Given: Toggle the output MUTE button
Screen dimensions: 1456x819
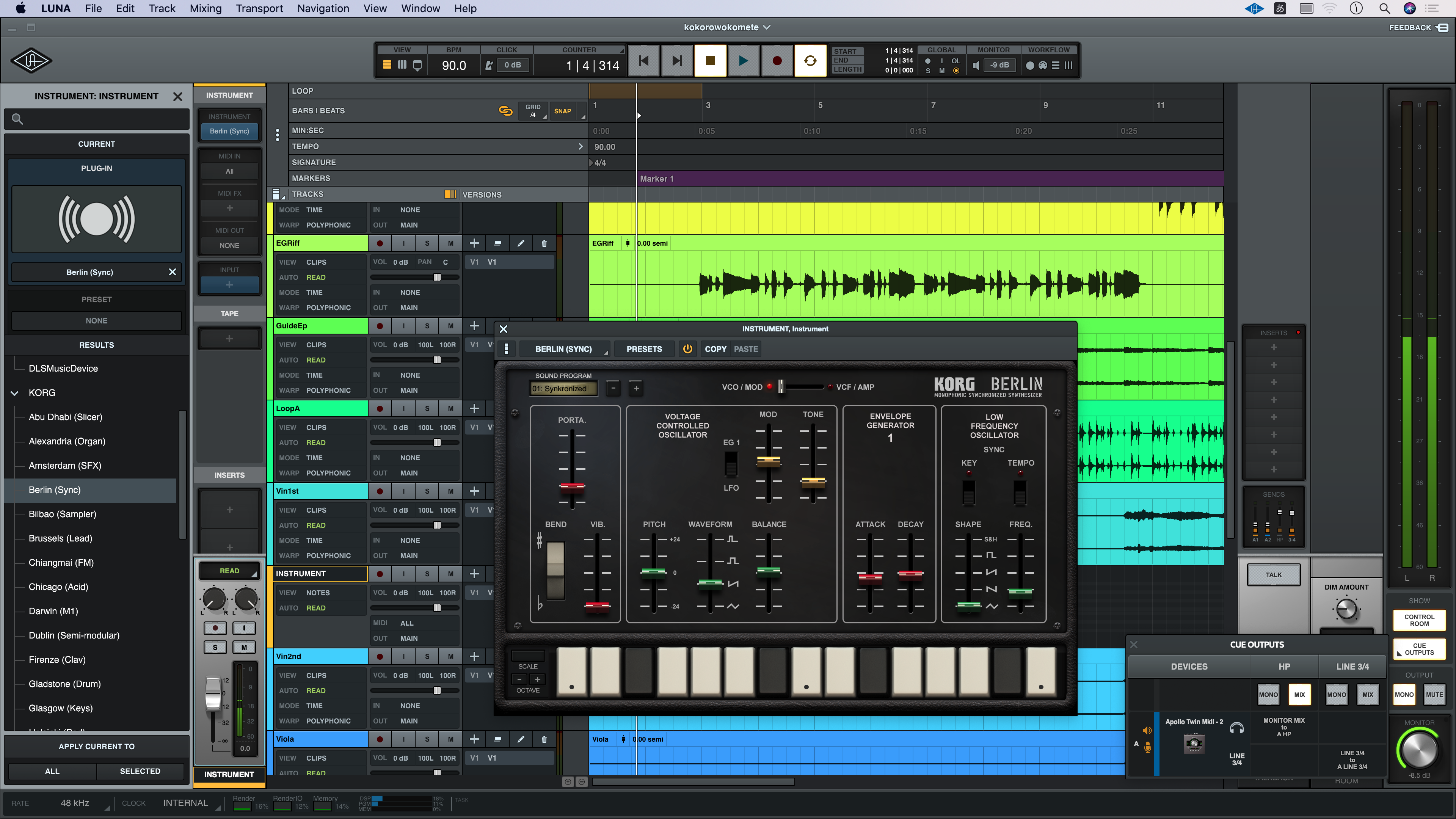Looking at the screenshot, I should [x=1434, y=695].
